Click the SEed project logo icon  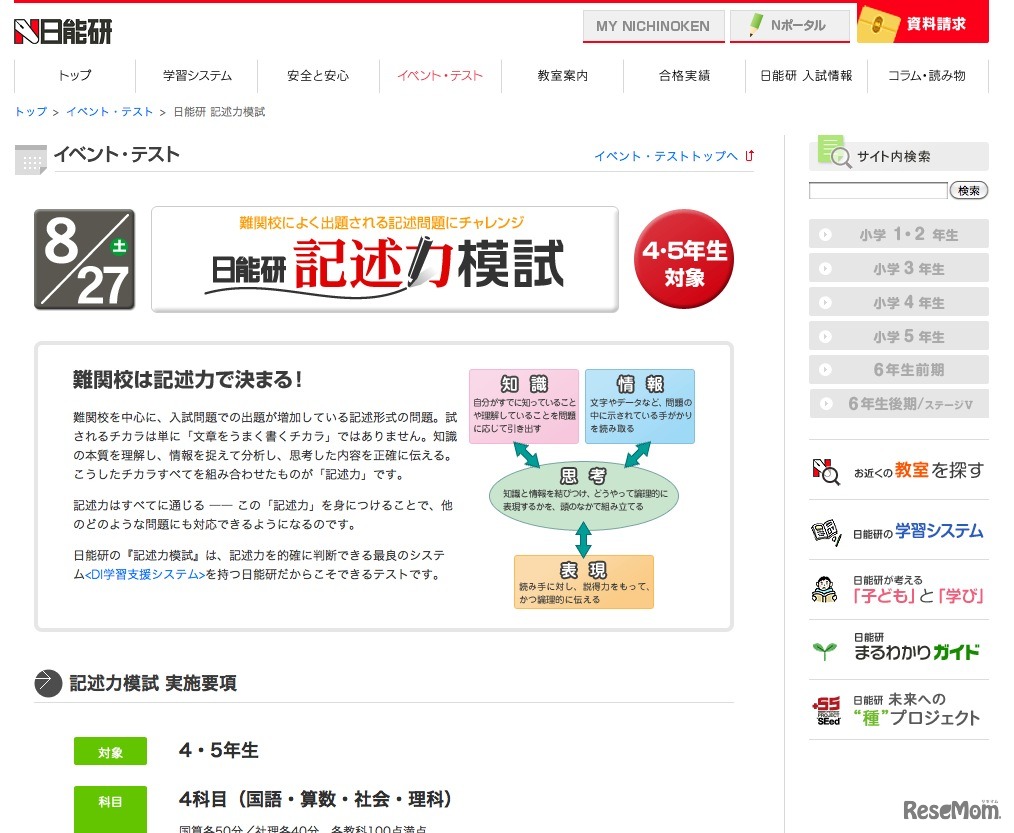click(826, 711)
